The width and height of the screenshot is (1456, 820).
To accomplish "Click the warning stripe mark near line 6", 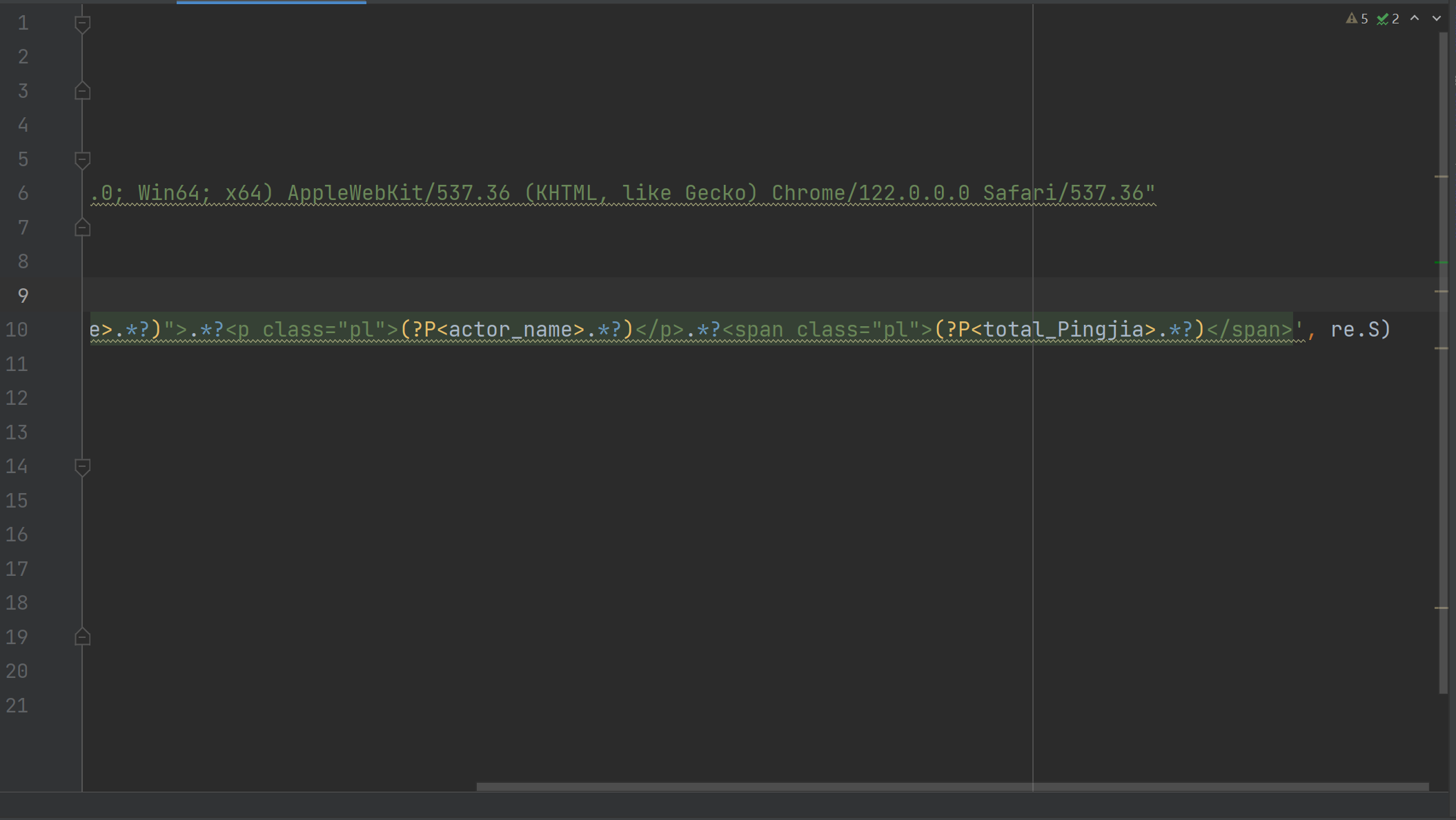I will (x=1441, y=177).
